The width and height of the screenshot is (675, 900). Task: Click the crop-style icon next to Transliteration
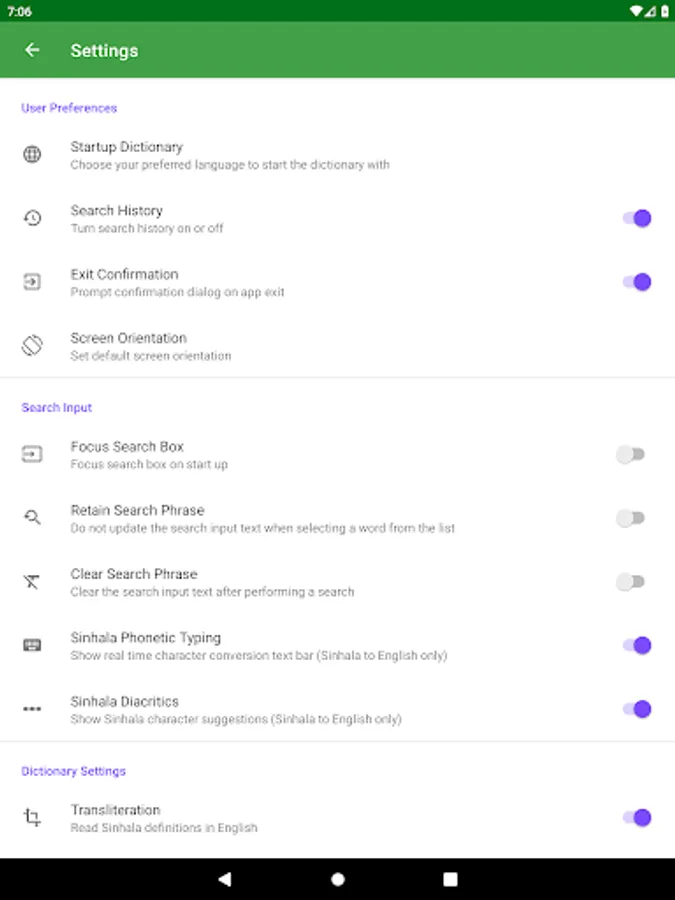click(x=32, y=817)
